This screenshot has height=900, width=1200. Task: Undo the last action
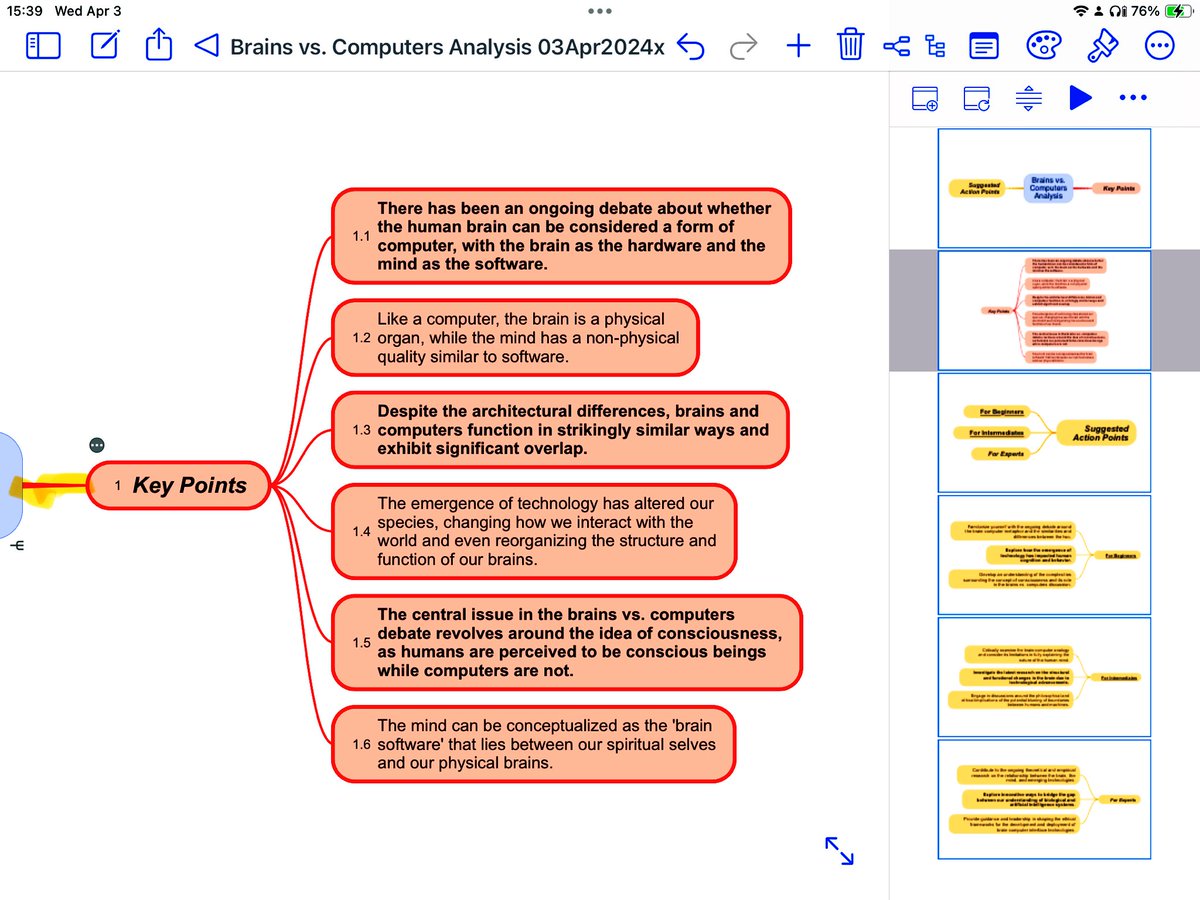click(691, 46)
